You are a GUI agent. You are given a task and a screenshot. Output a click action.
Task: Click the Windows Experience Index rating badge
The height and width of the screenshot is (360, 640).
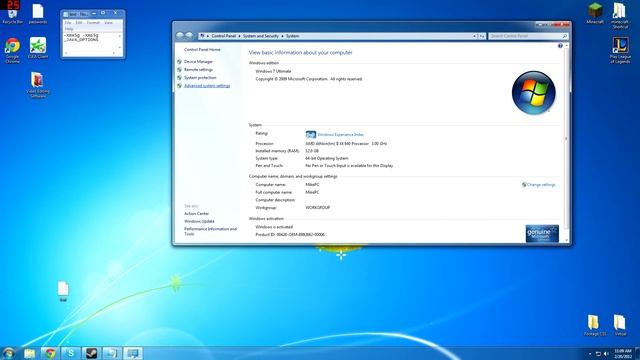(x=311, y=134)
